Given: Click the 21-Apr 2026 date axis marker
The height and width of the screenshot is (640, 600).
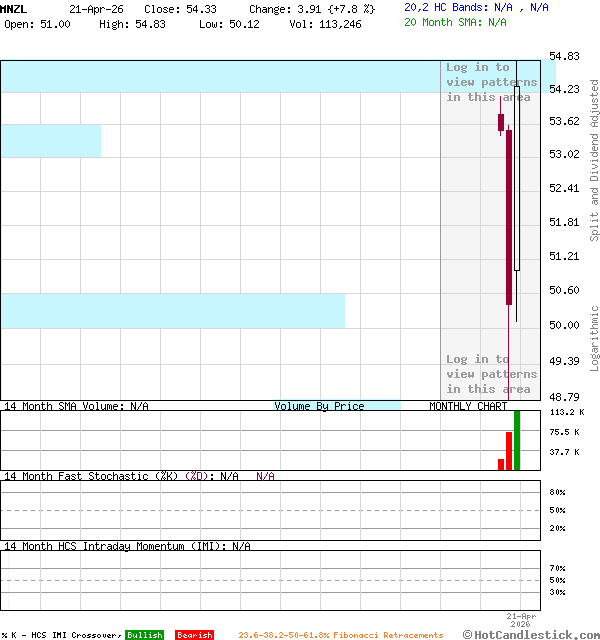Looking at the screenshot, I should (x=521, y=620).
